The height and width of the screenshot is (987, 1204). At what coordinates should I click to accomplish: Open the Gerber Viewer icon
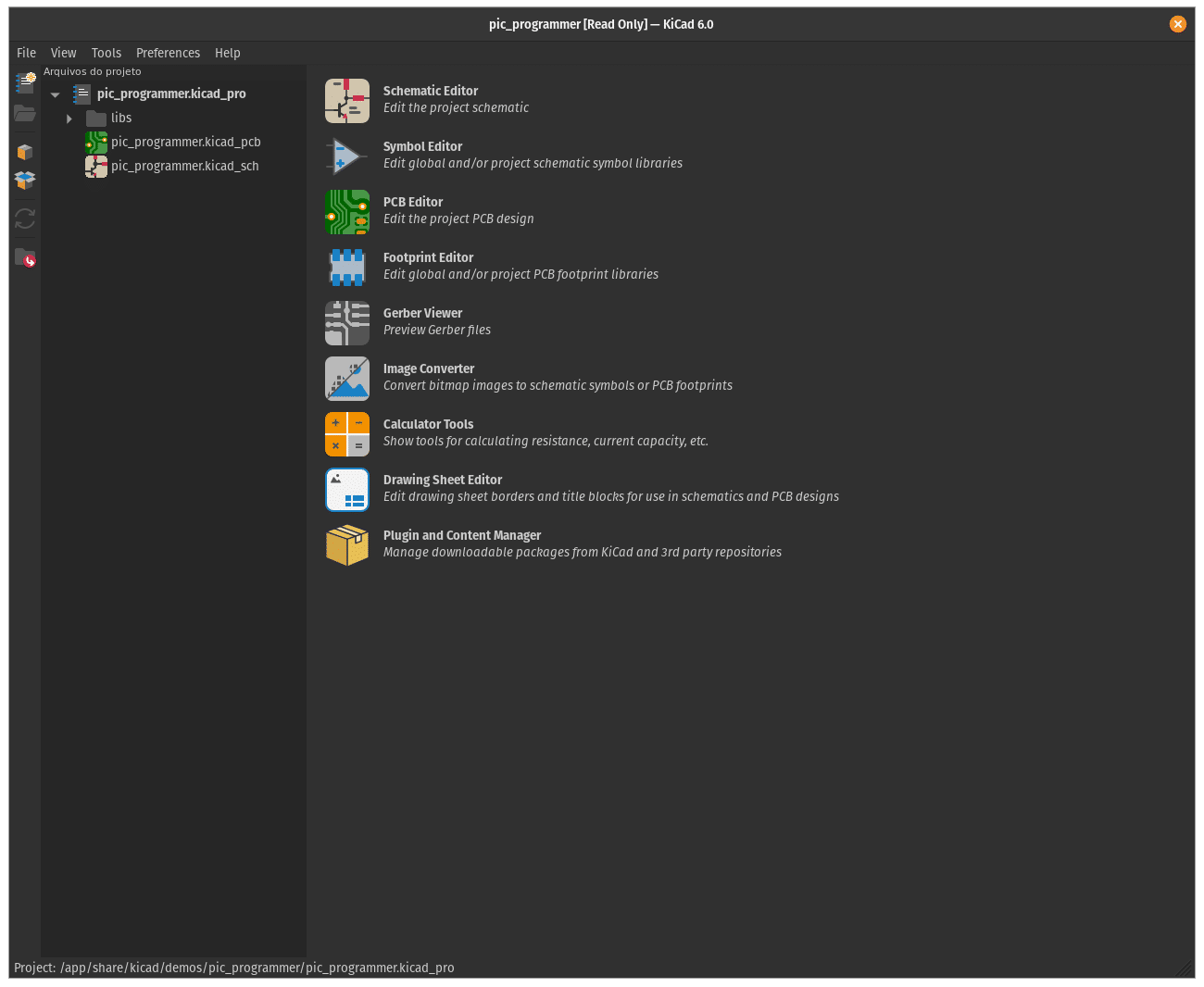pyautogui.click(x=347, y=323)
